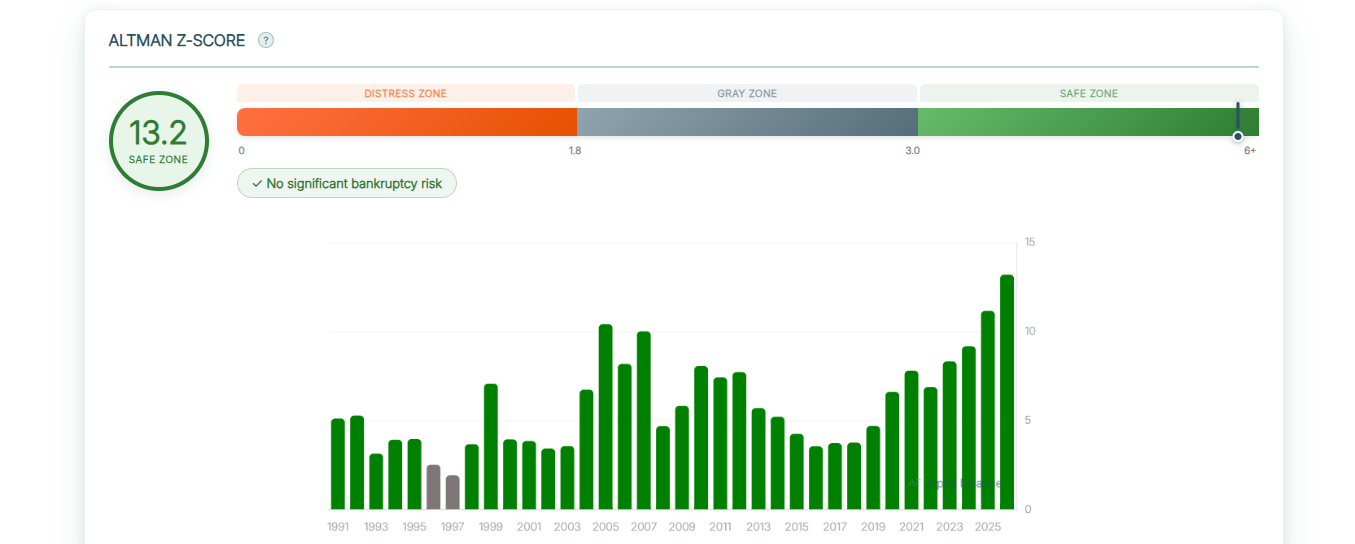
Task: Click the chart bar for 2007
Action: (x=643, y=420)
